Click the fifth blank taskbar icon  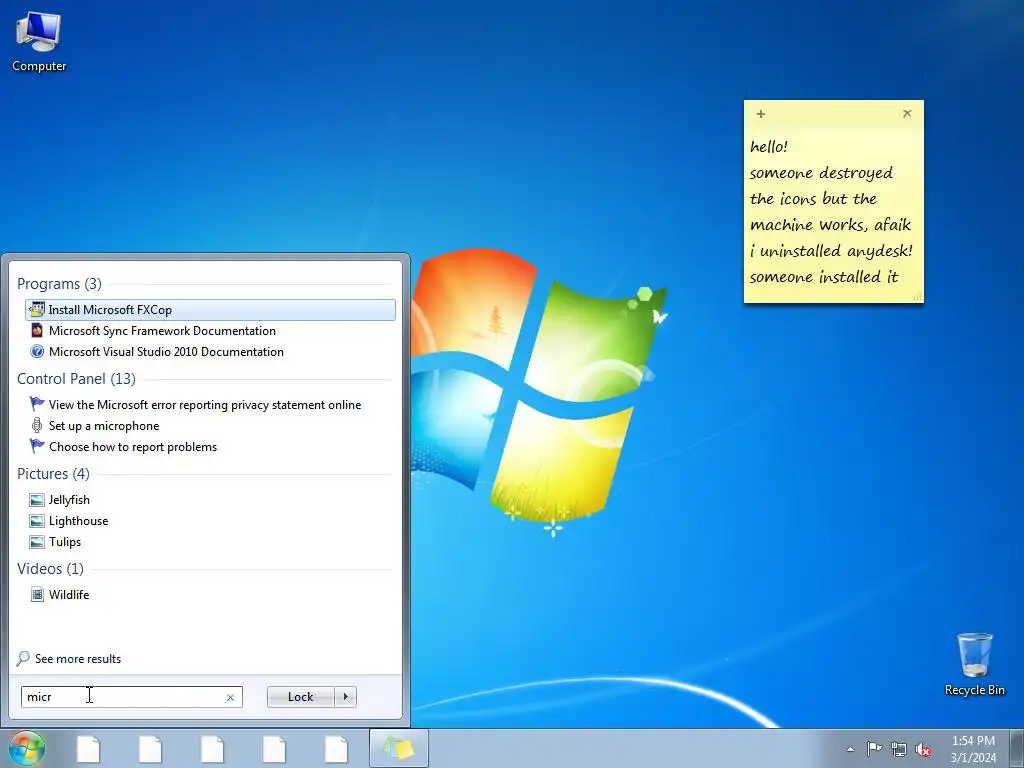336,749
